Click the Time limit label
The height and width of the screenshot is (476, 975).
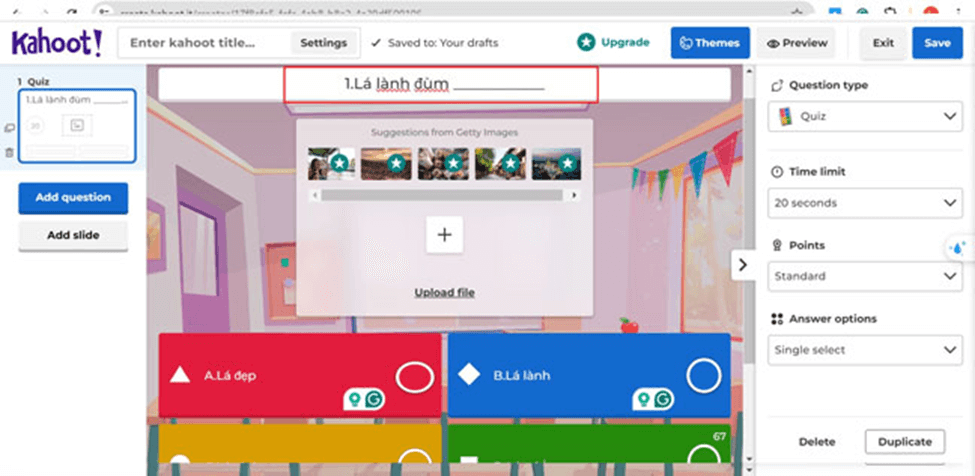pos(817,172)
